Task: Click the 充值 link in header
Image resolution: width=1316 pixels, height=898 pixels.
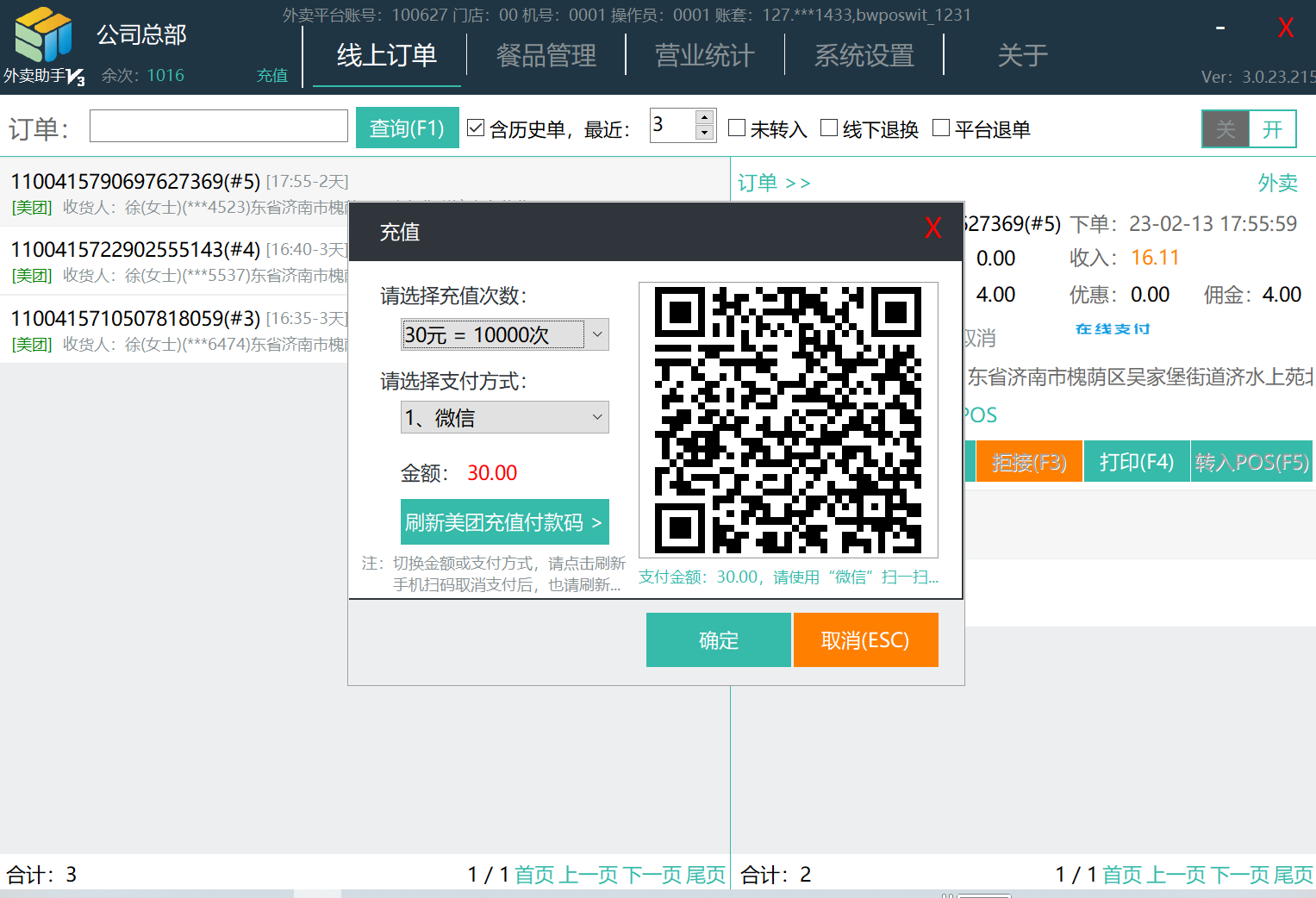Action: 272,76
